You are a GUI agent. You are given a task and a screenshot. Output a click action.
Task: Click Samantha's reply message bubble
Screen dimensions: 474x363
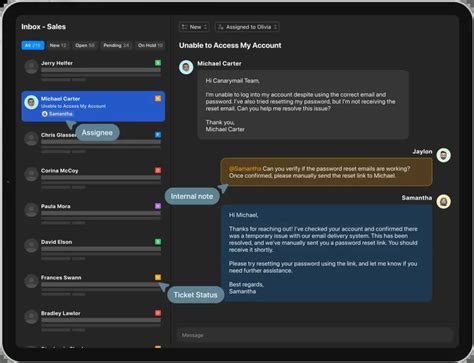(x=326, y=253)
